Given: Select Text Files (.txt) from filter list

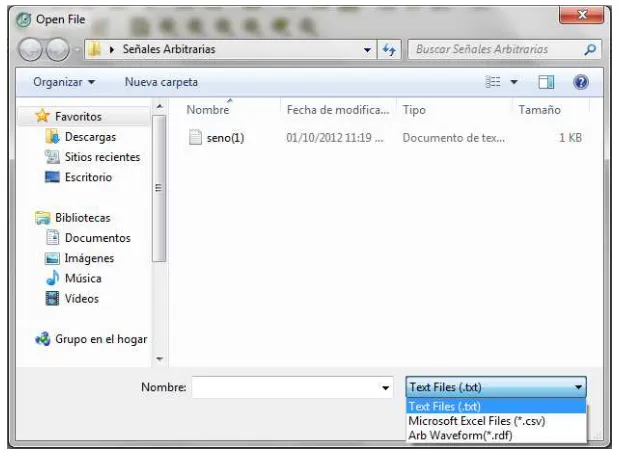Looking at the screenshot, I should coord(496,406).
